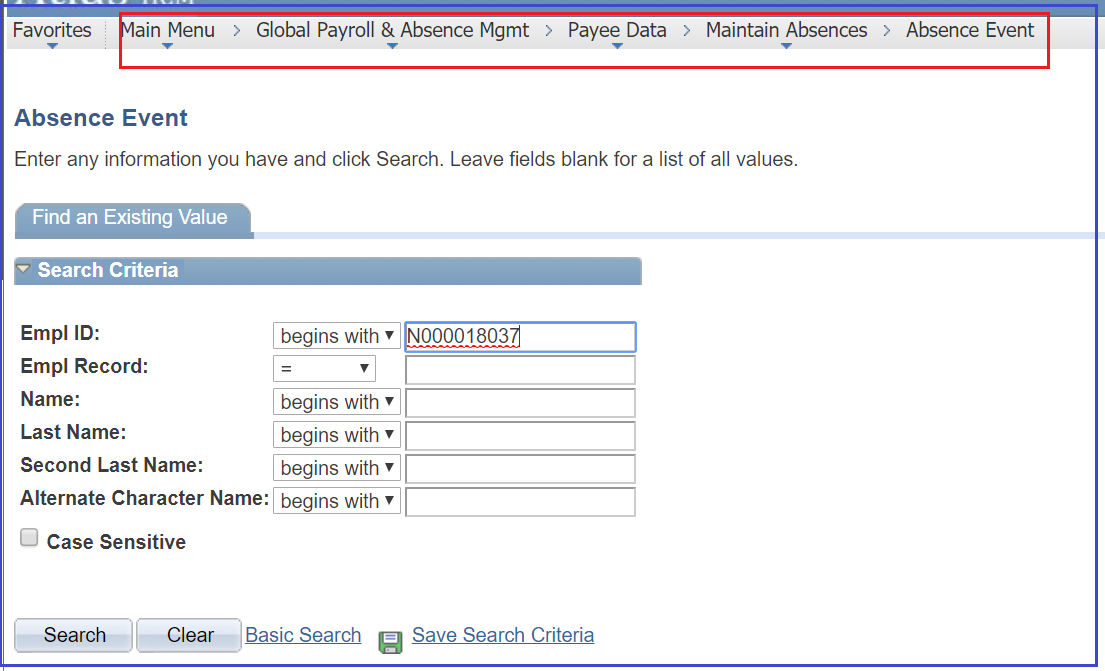This screenshot has height=671, width=1105.
Task: Click the Last Name input field
Action: coord(521,436)
